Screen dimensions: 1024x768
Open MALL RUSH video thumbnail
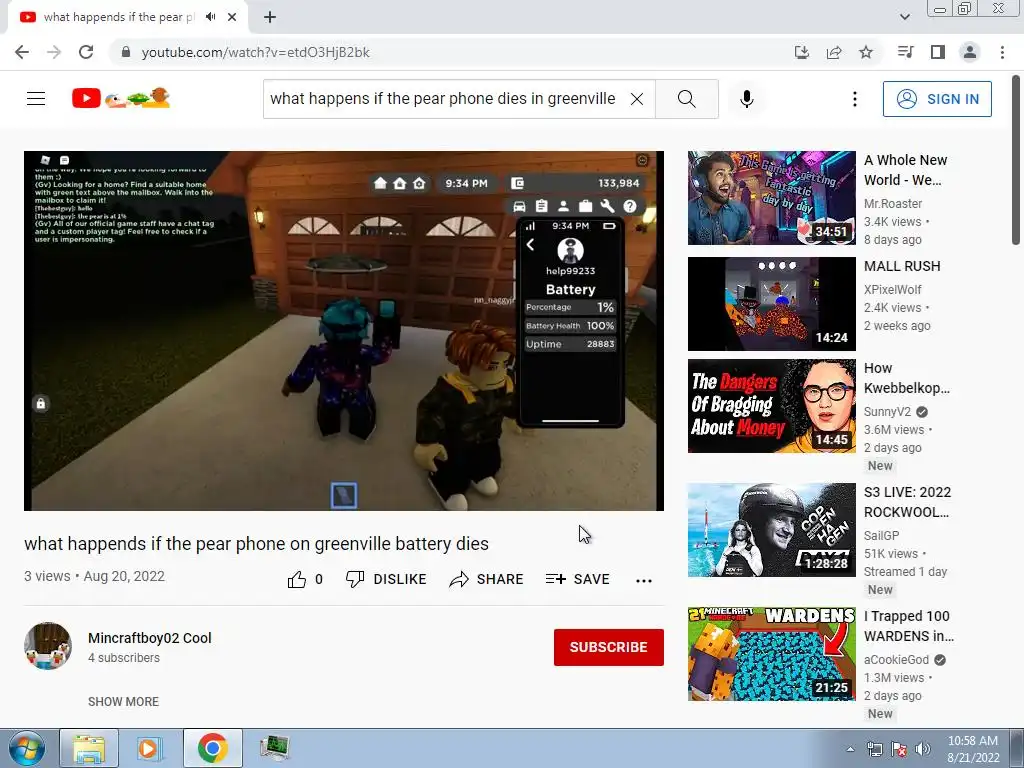pyautogui.click(x=771, y=304)
